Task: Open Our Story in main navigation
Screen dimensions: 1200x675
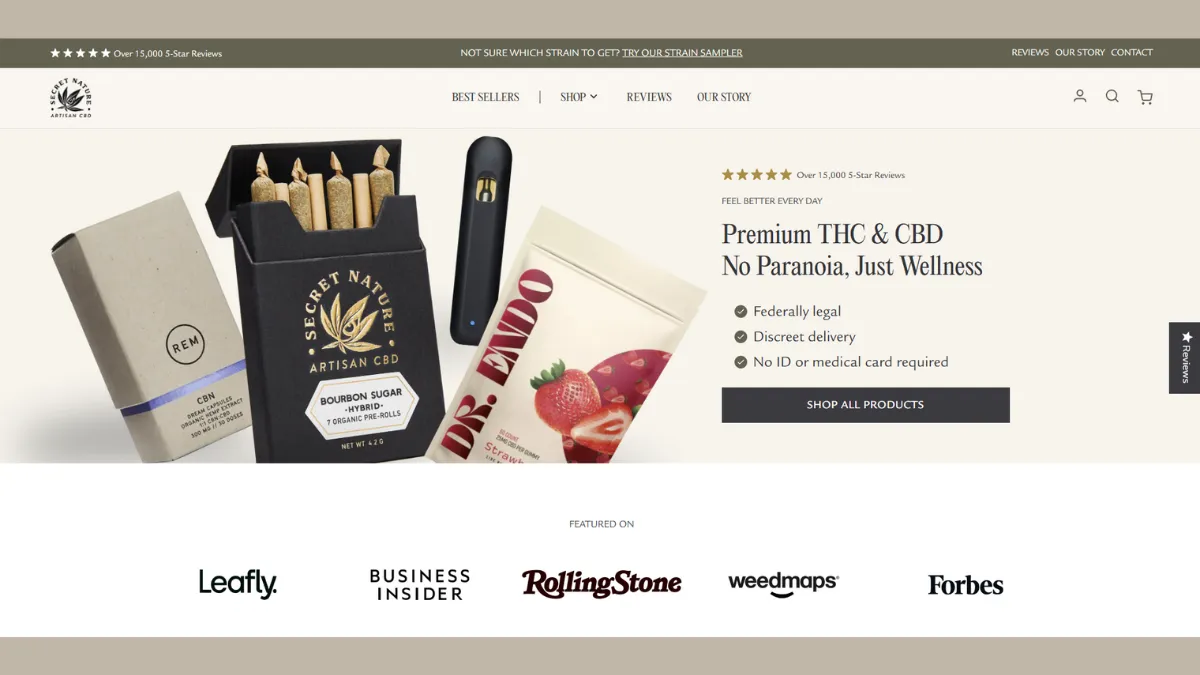Action: (x=724, y=97)
